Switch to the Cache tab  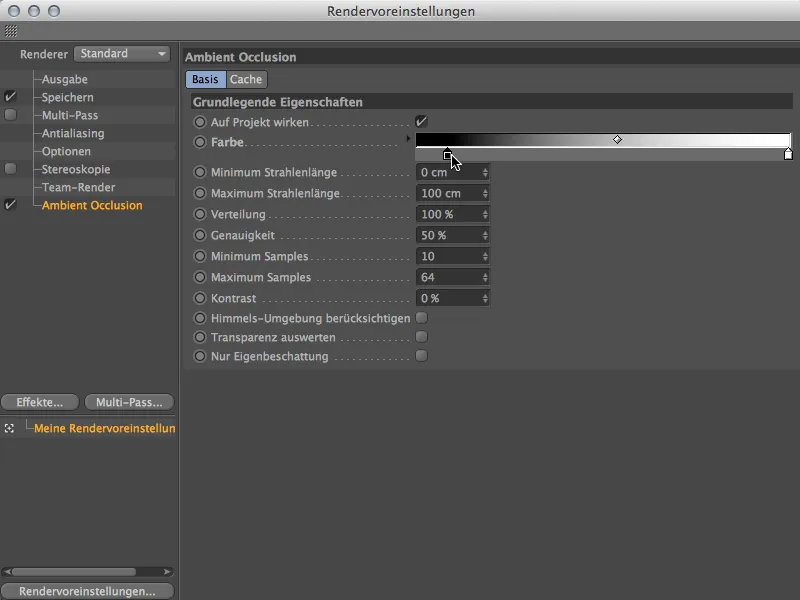coord(246,79)
